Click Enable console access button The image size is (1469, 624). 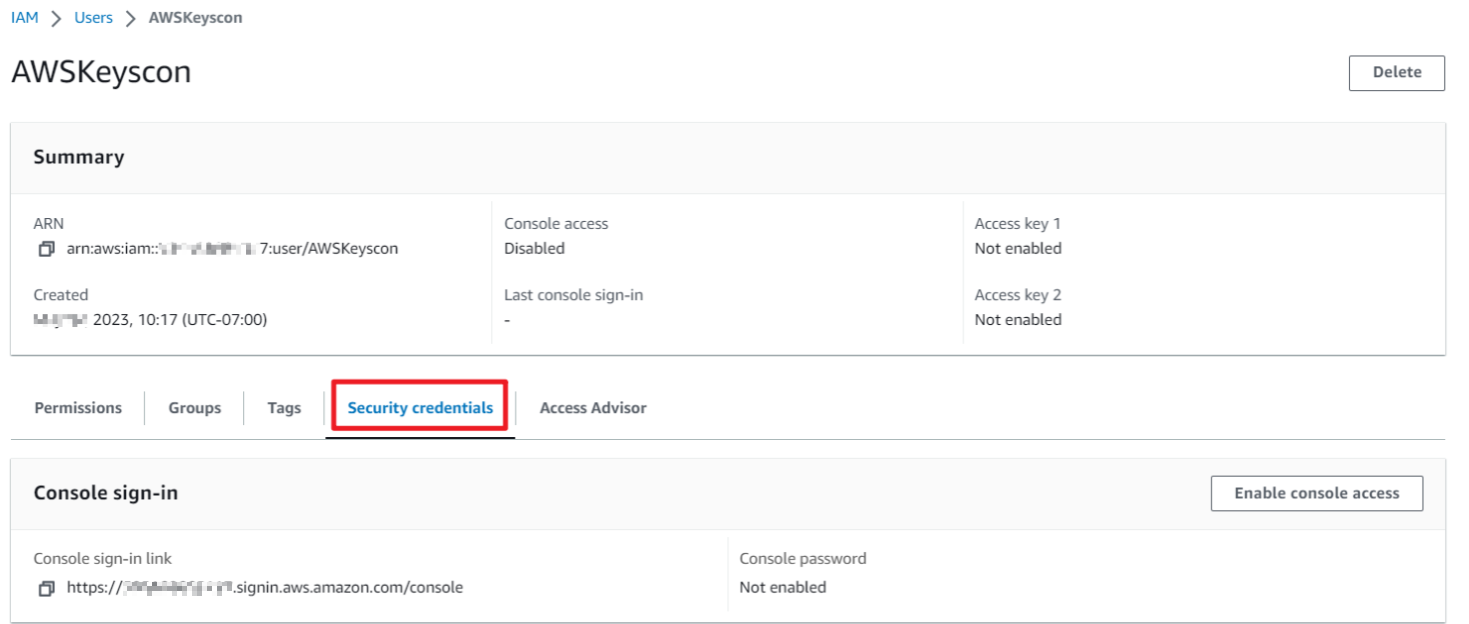(x=1316, y=493)
